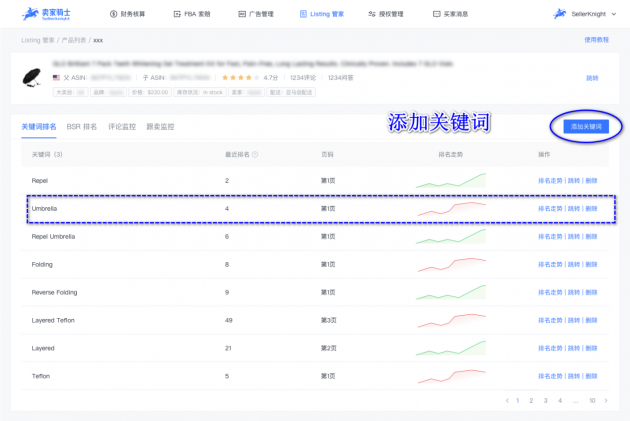Click the umbrella product thumbnail
Image resolution: width=630 pixels, height=421 pixels.
point(32,78)
